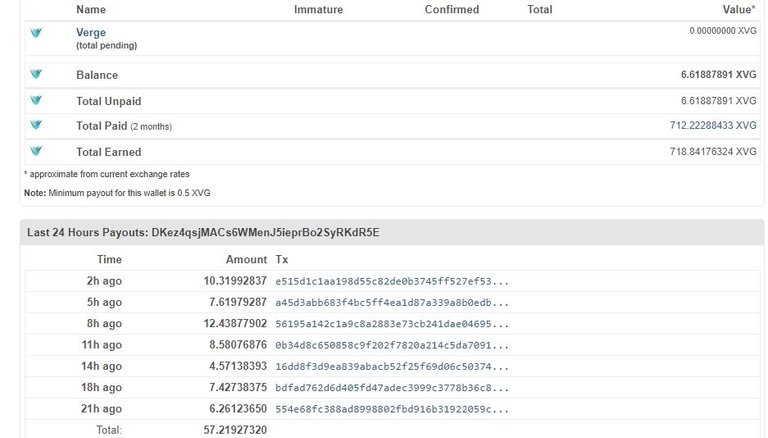This screenshot has height=438, width=768.
Task: Click the payout amount 7.61979287
Action: pos(238,302)
